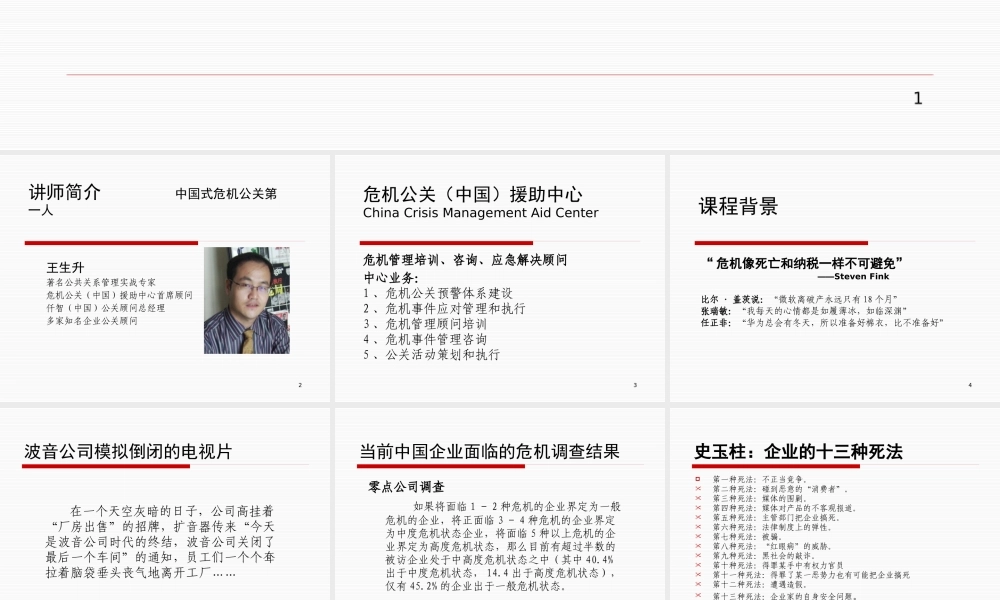Click the 任正非 quote line

[822, 323]
